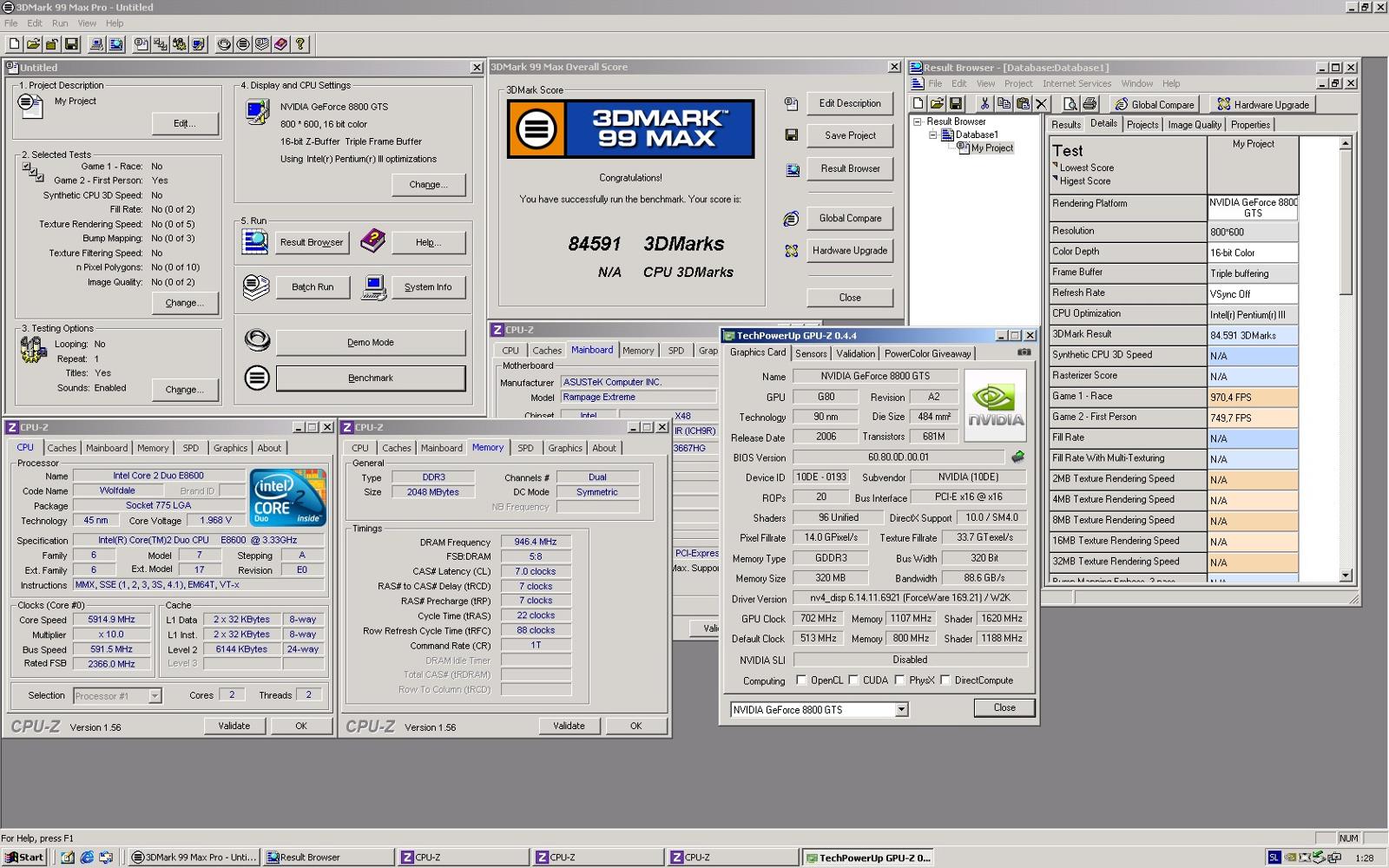This screenshot has height=868, width=1389.
Task: Click the New project icon in the 3DMark toolbar
Action: coord(14,44)
